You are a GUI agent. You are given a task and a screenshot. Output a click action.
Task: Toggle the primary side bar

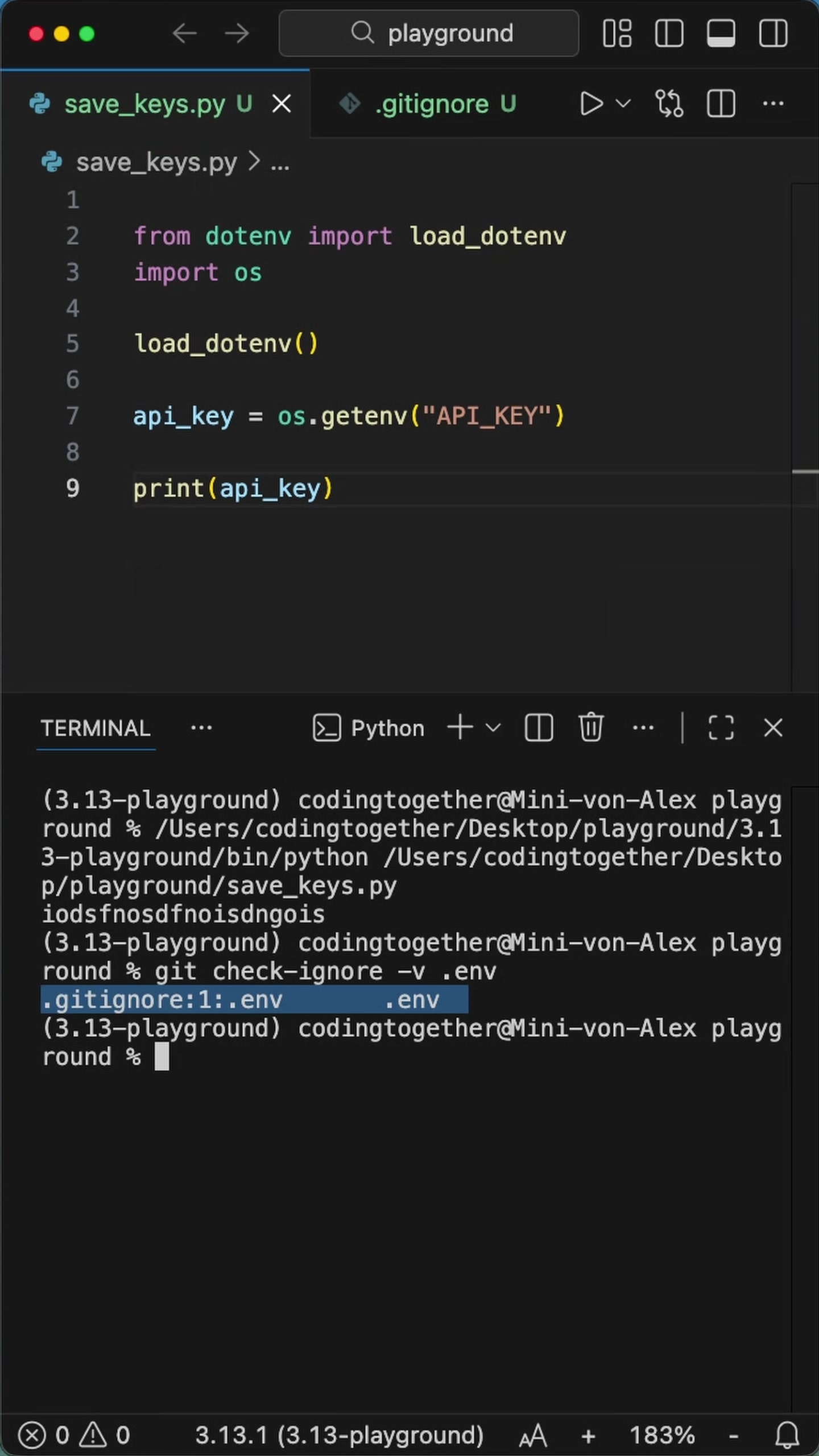coord(669,33)
